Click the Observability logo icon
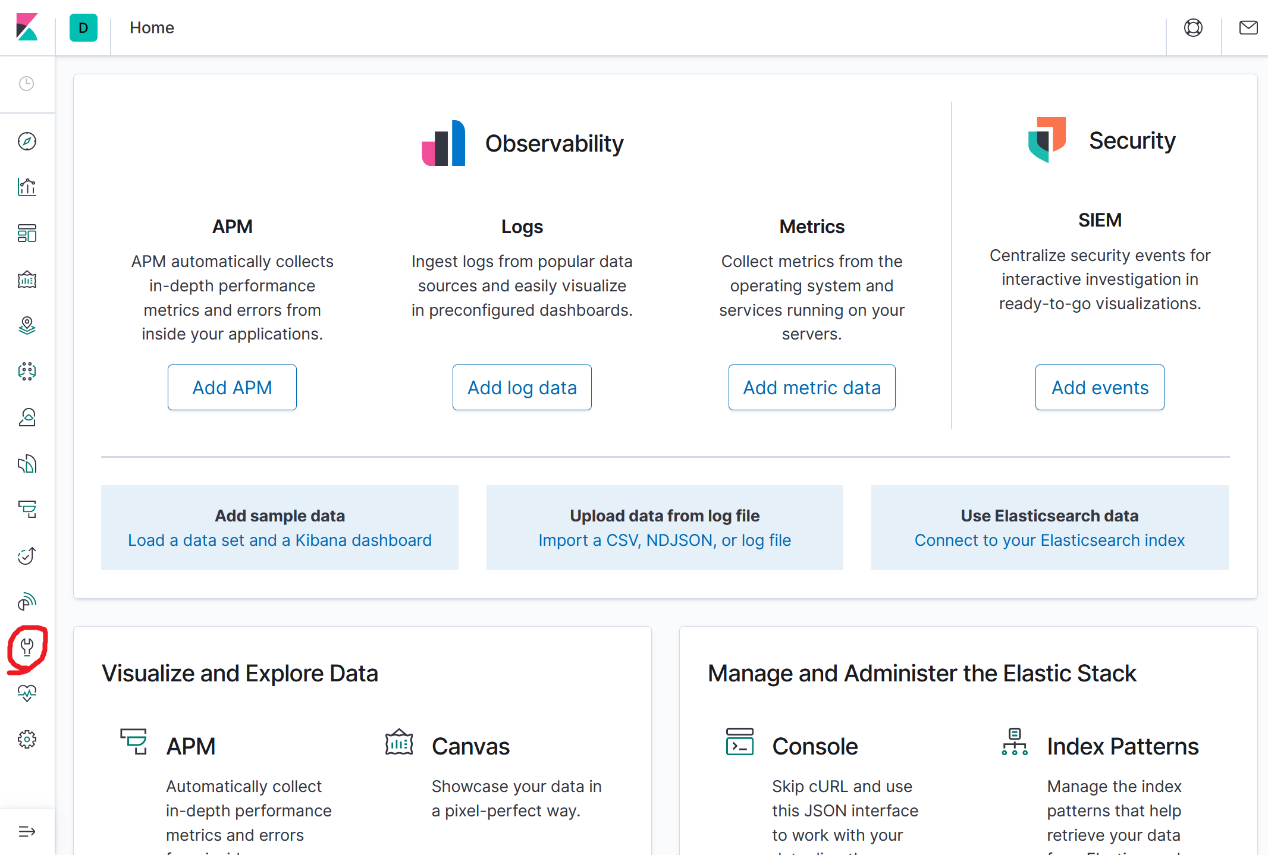This screenshot has width=1268, height=855. pyautogui.click(x=443, y=143)
